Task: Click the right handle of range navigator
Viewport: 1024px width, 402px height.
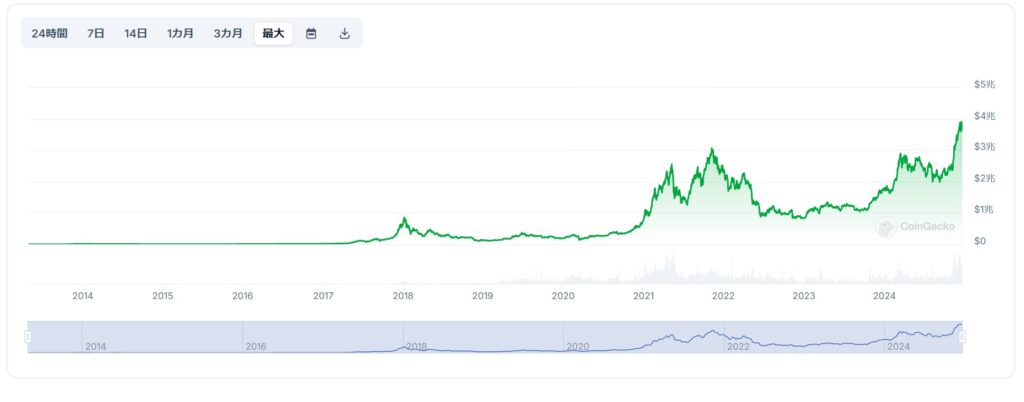Action: tap(962, 337)
